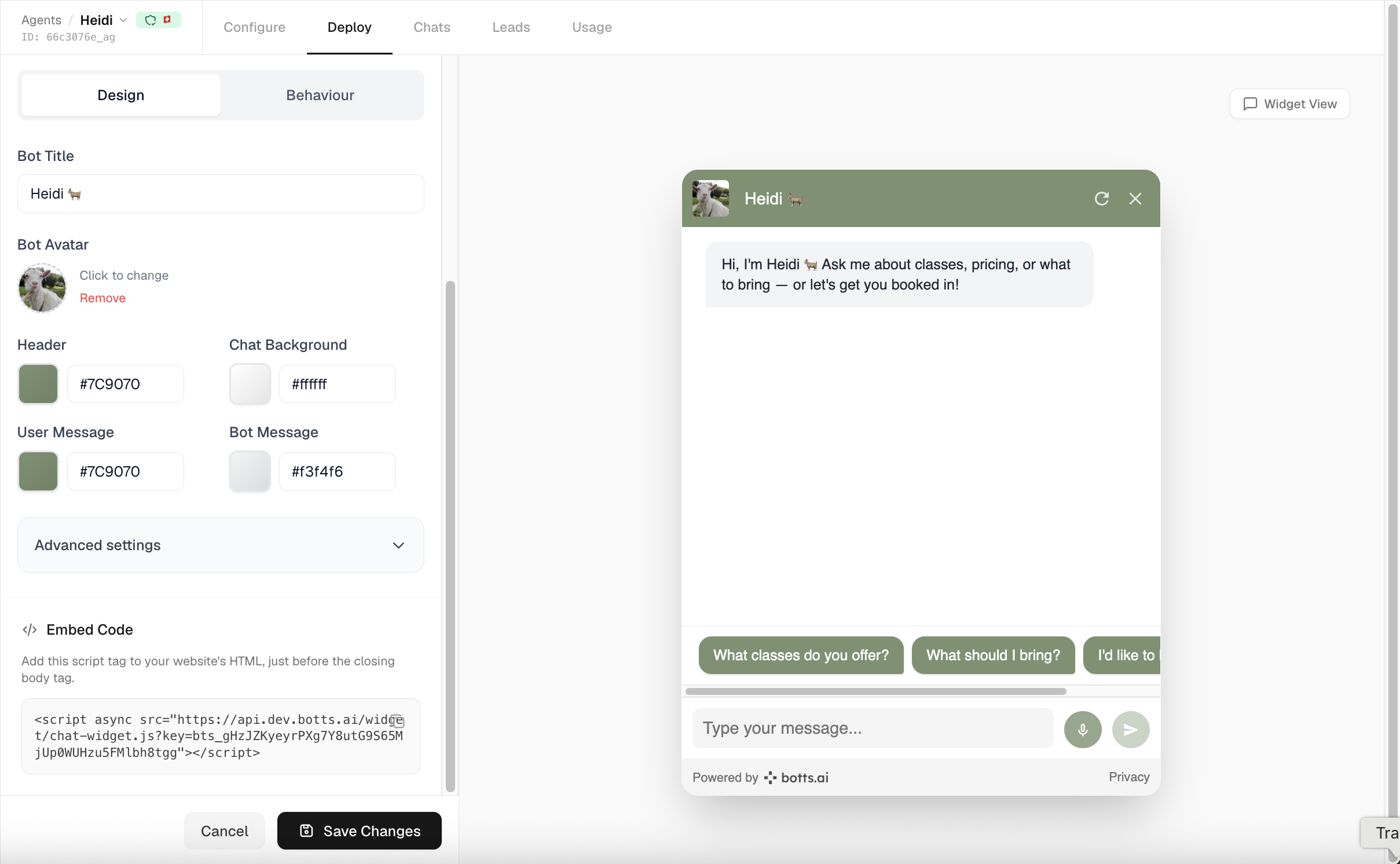Click the send message arrow button
Image resolution: width=1400 pixels, height=864 pixels.
[1130, 729]
